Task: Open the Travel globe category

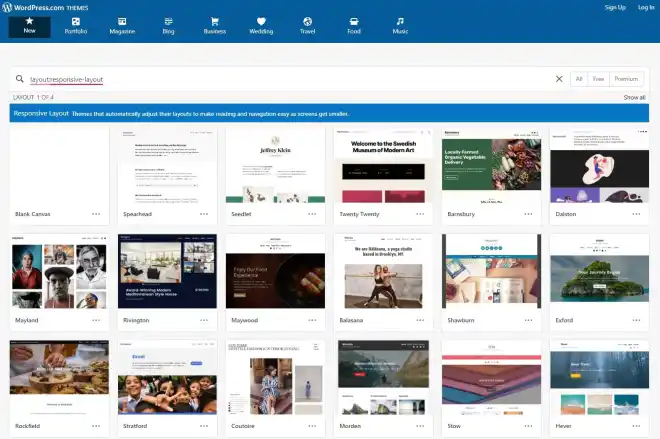Action: point(307,25)
